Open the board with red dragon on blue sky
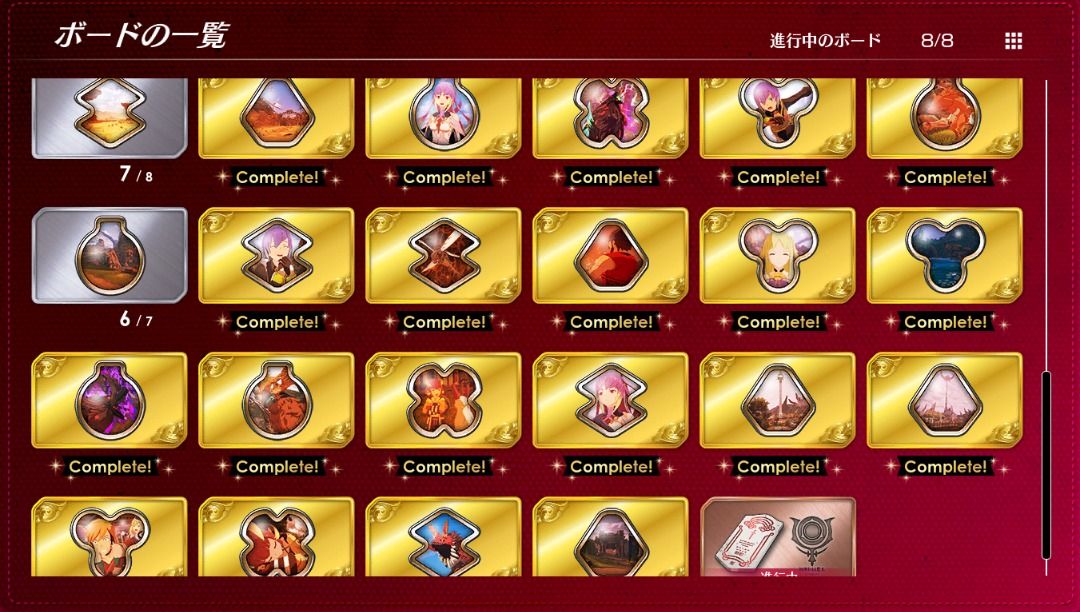The width and height of the screenshot is (1080, 612). [x=444, y=537]
